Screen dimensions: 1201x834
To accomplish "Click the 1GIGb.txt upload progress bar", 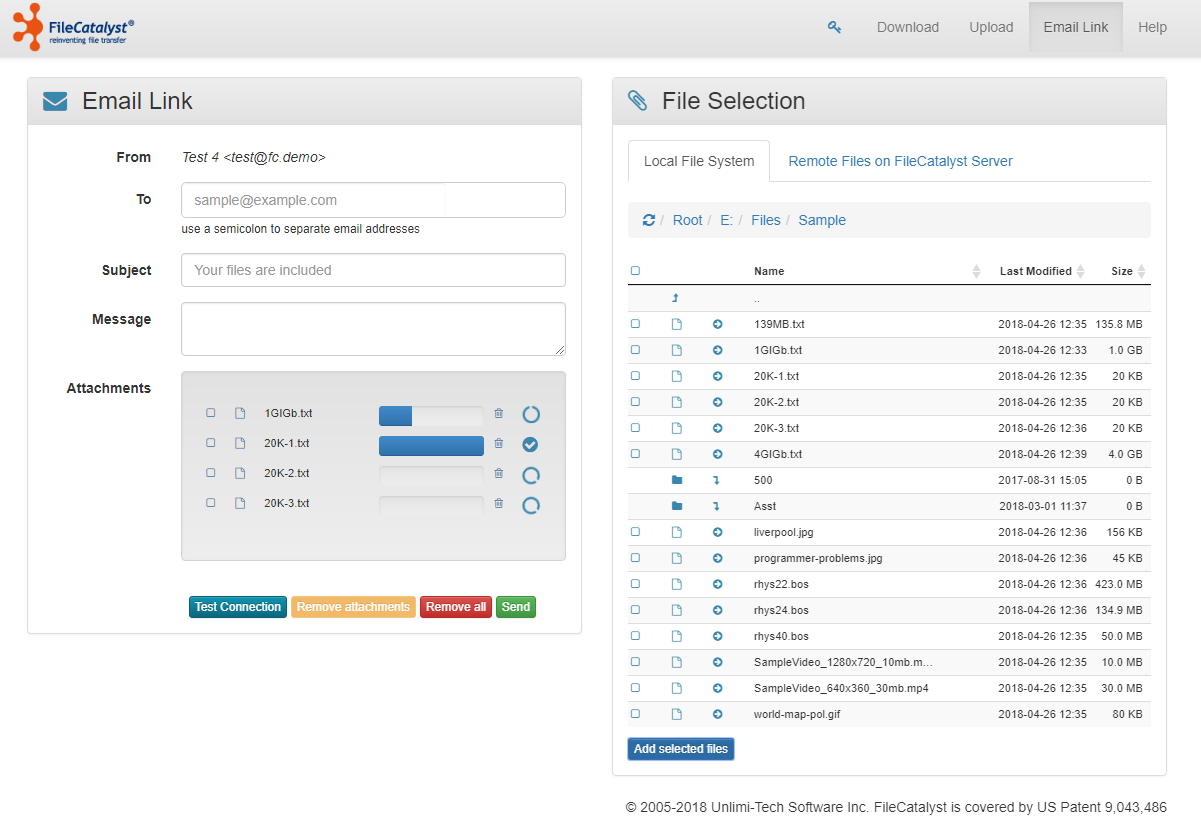I will (431, 415).
